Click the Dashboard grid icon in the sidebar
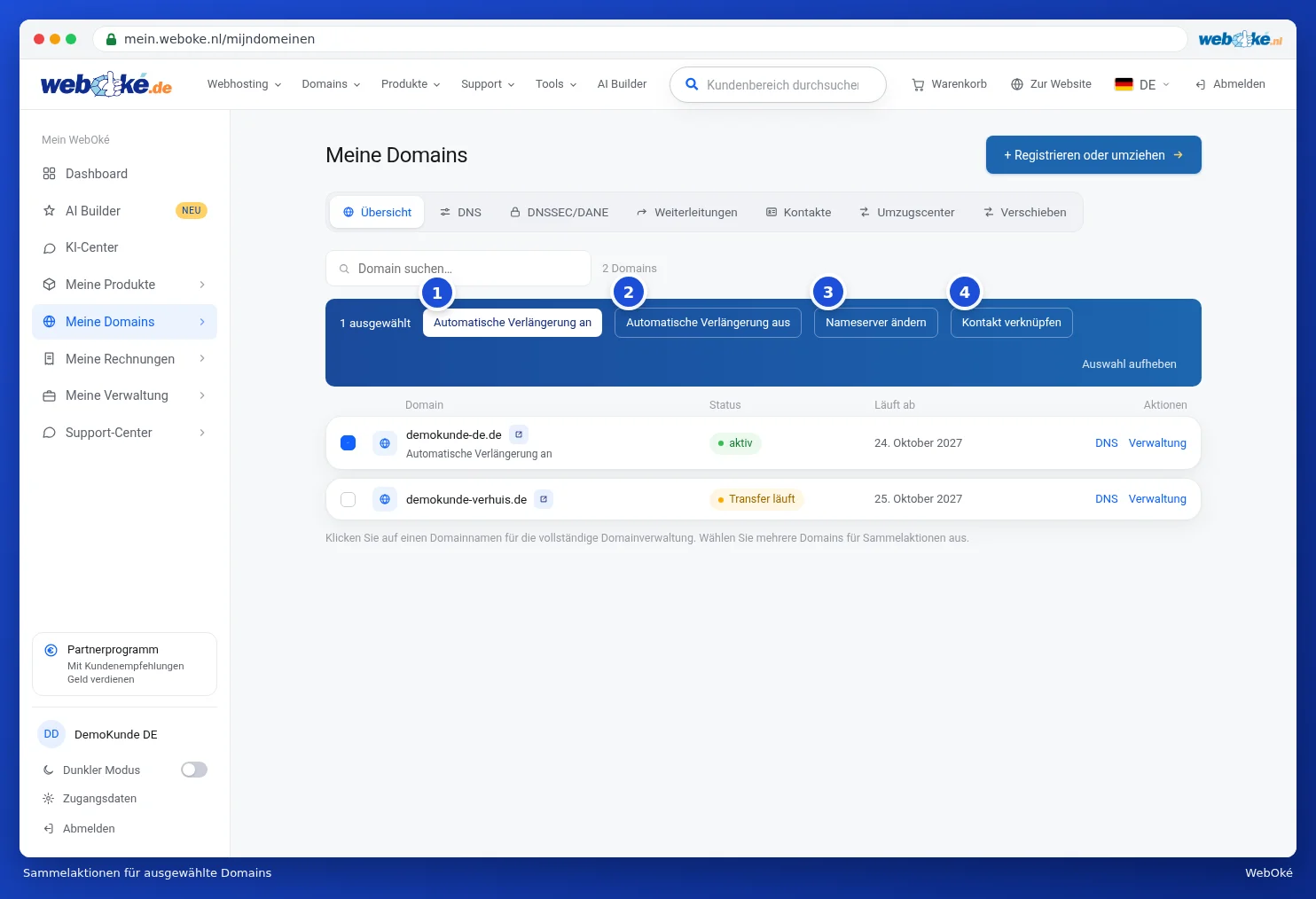The height and width of the screenshot is (899, 1316). click(x=49, y=174)
